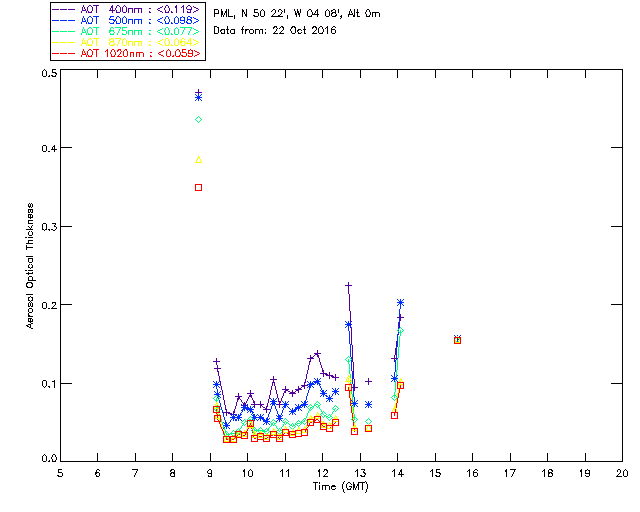Screen dimensions: 640x512
Task: Click the 'Data from: 22 Oct 2016' text
Action: (275, 30)
